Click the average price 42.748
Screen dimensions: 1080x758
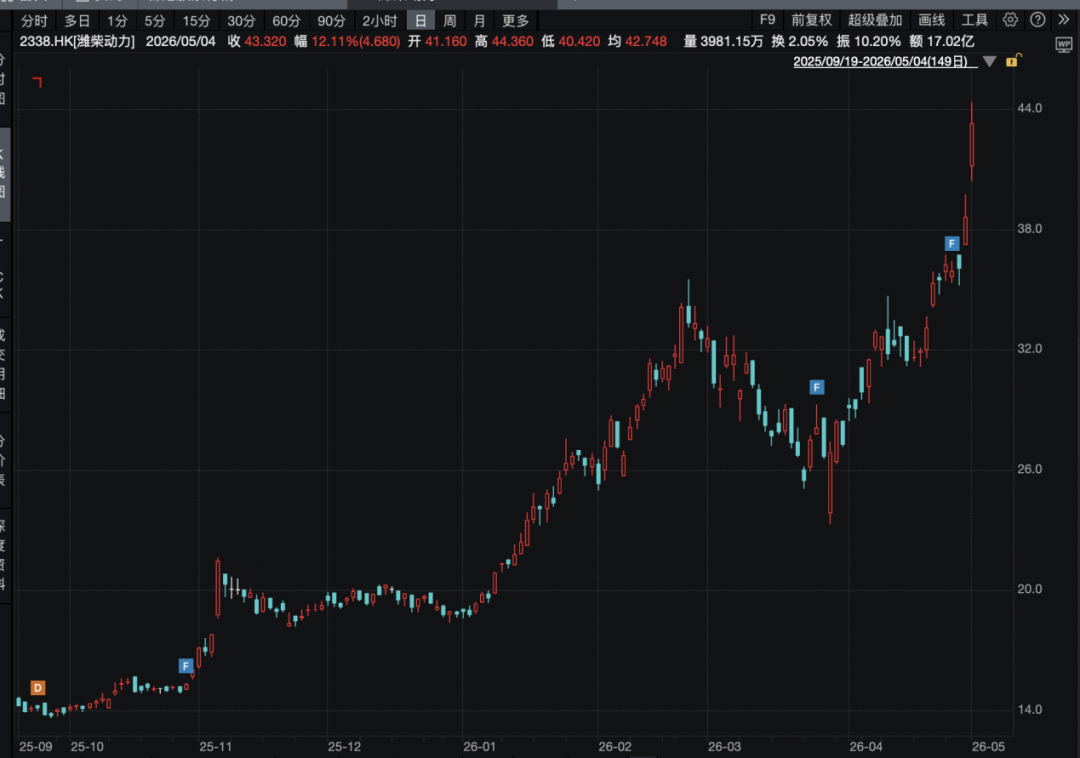(x=645, y=41)
